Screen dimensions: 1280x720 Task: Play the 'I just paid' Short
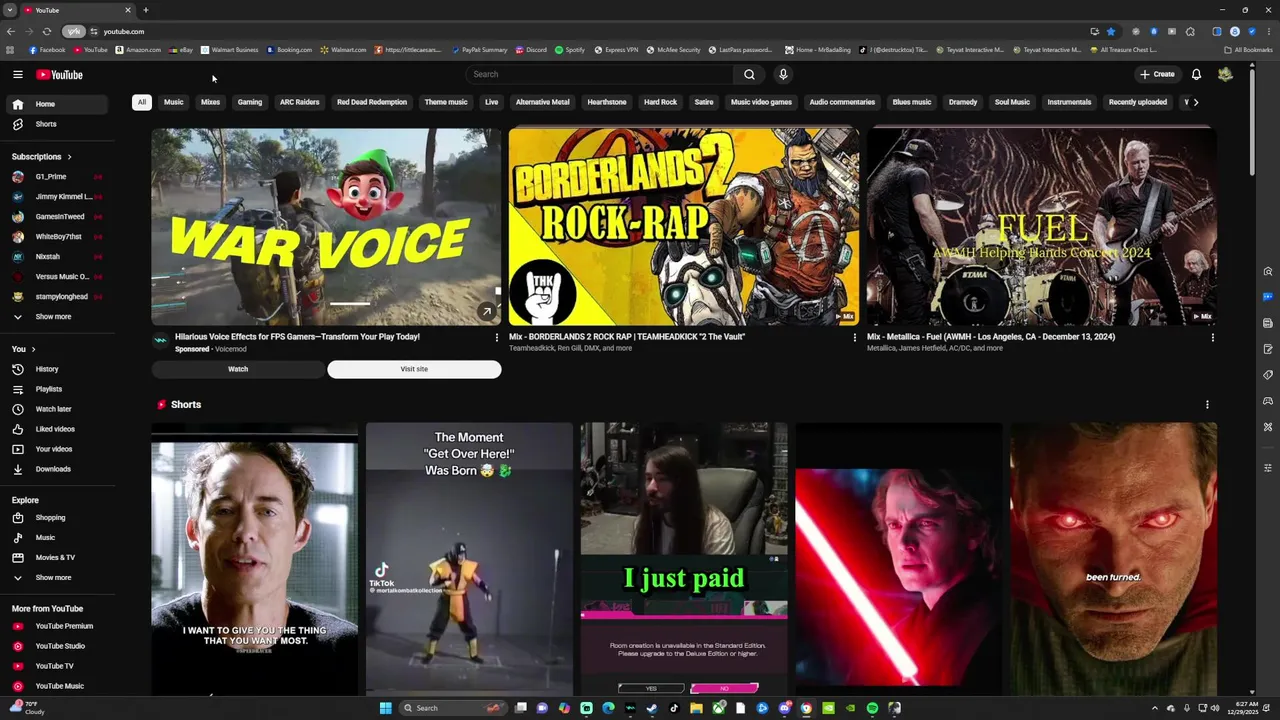(x=684, y=558)
